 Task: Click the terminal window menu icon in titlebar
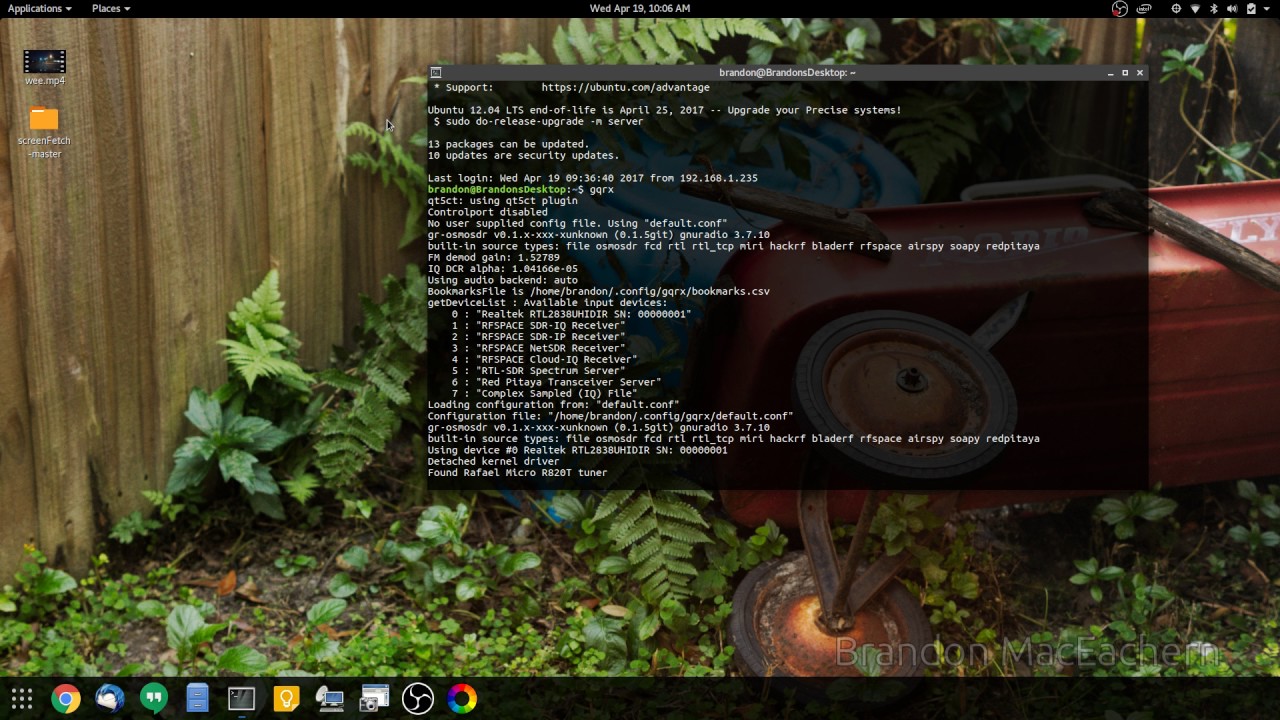tap(436, 73)
